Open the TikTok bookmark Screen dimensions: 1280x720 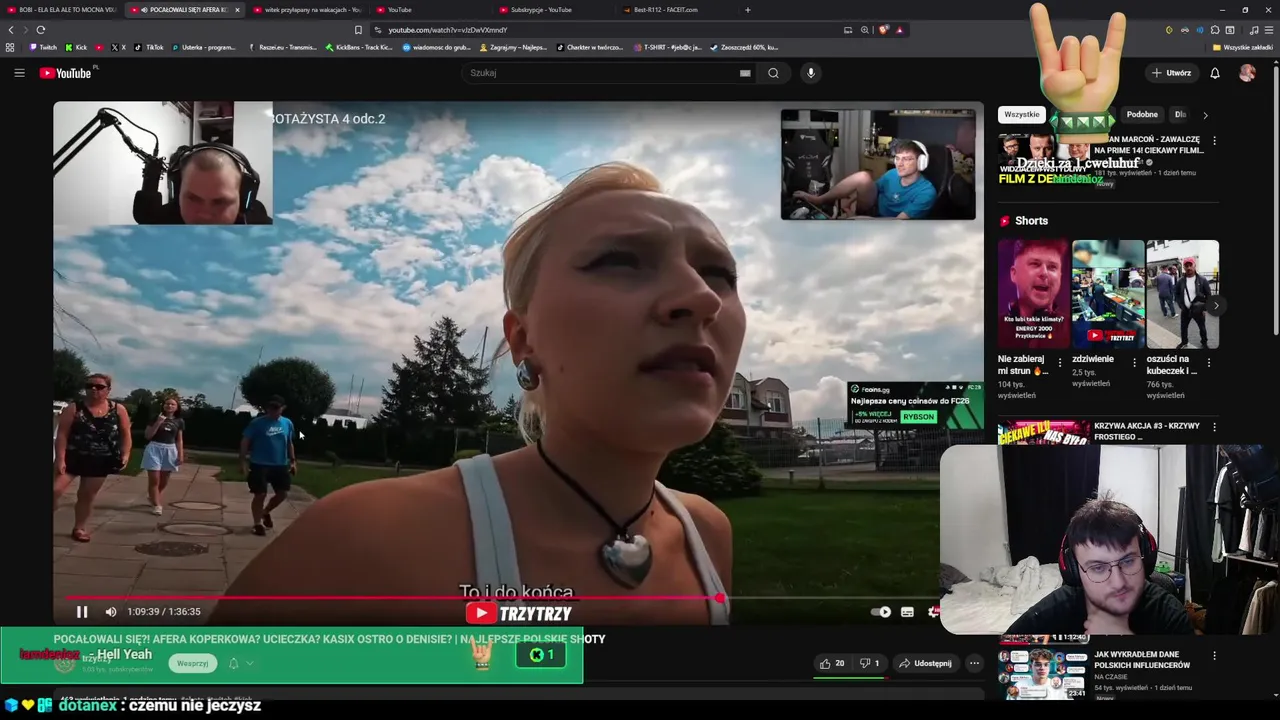coord(150,47)
